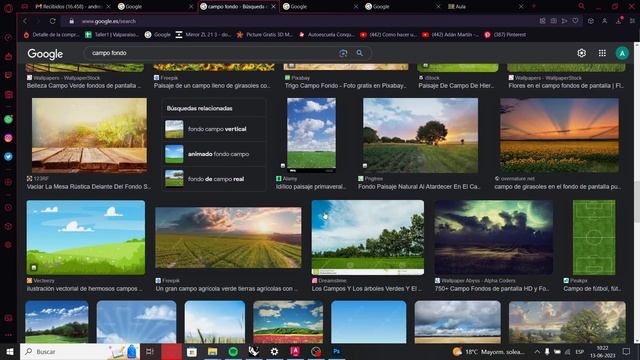The height and width of the screenshot is (360, 640).
Task: Open a new tab with plus button
Action: tap(533, 6)
